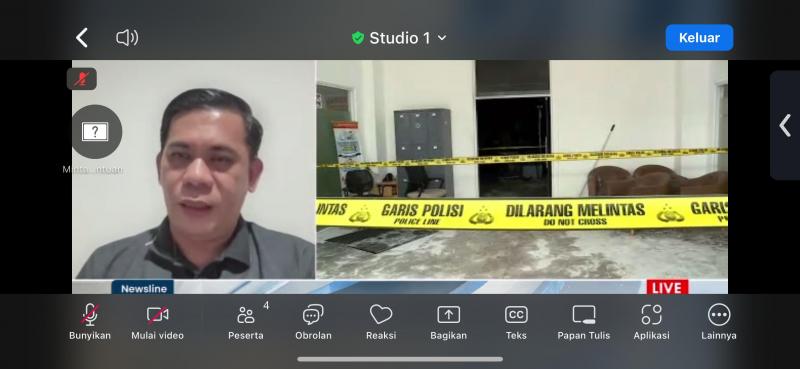Click the green security shield icon
This screenshot has height=369, width=800.
[358, 38]
